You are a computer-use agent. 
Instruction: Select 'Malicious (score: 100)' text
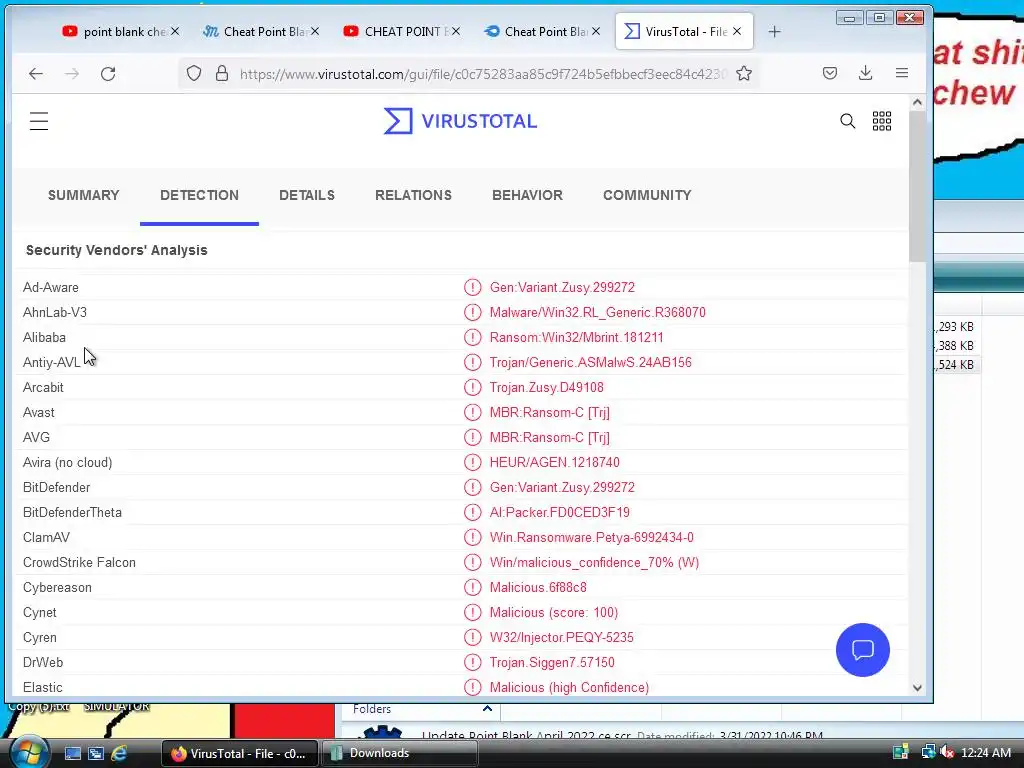[x=554, y=613]
